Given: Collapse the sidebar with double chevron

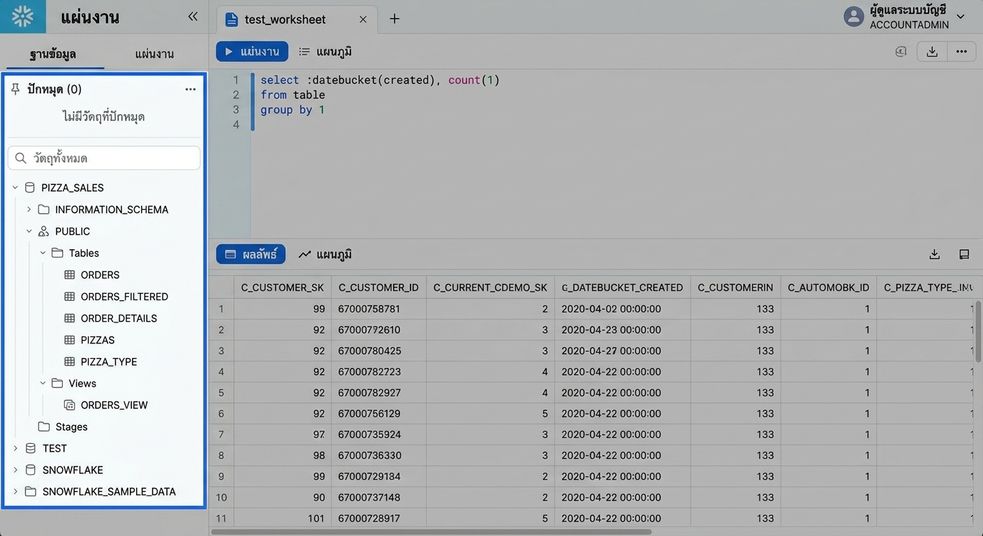Looking at the screenshot, I should 193,16.
